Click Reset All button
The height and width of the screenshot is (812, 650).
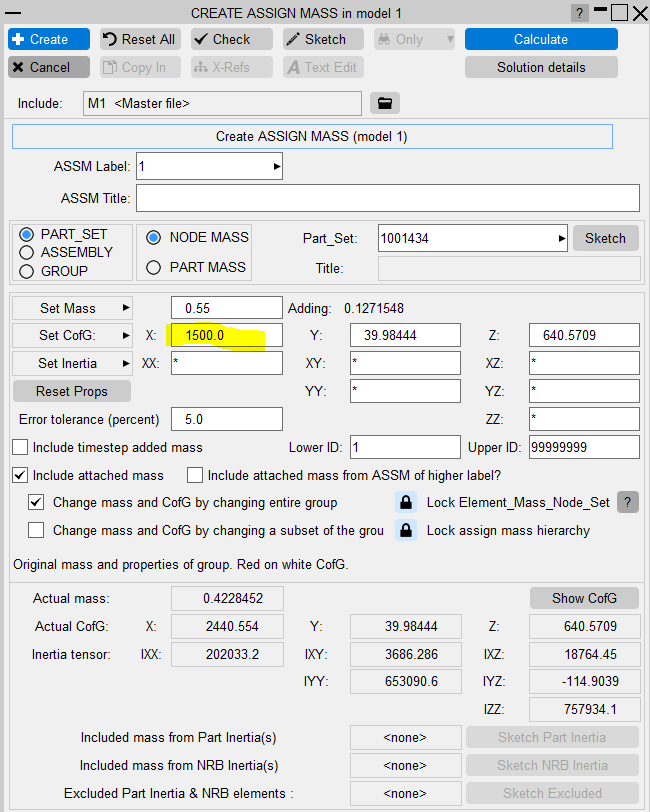(140, 39)
